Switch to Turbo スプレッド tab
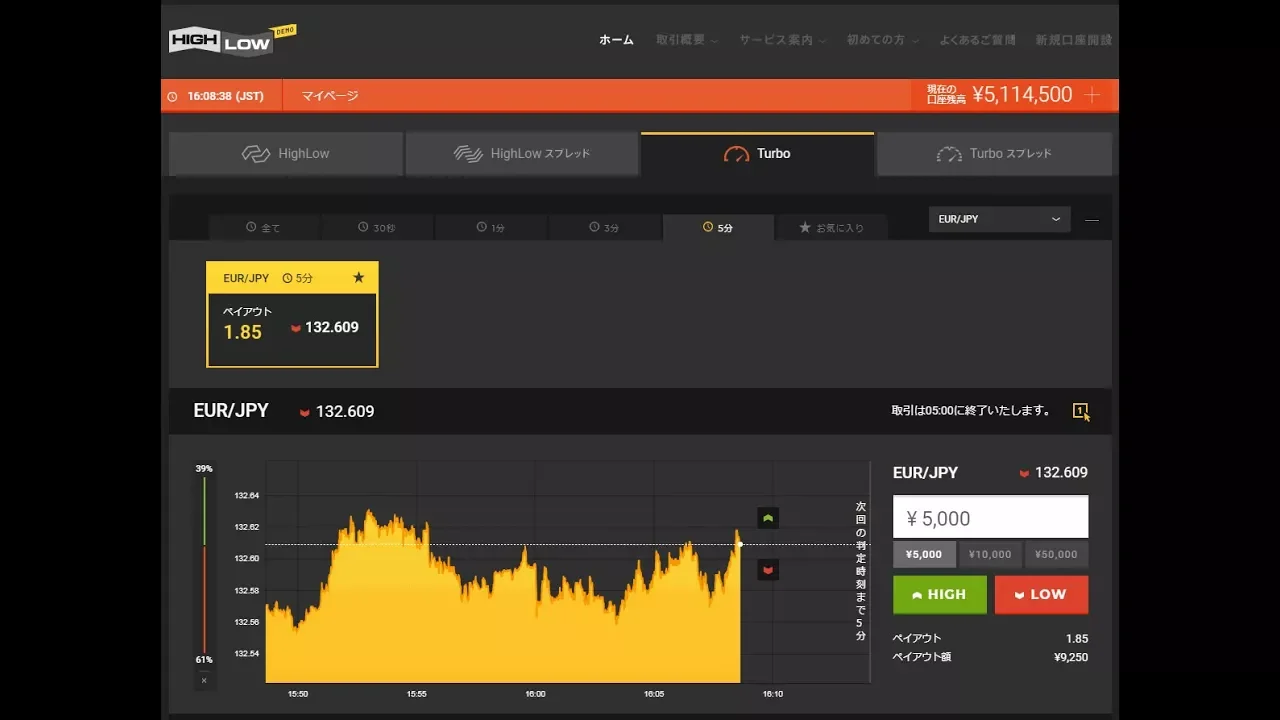 994,154
